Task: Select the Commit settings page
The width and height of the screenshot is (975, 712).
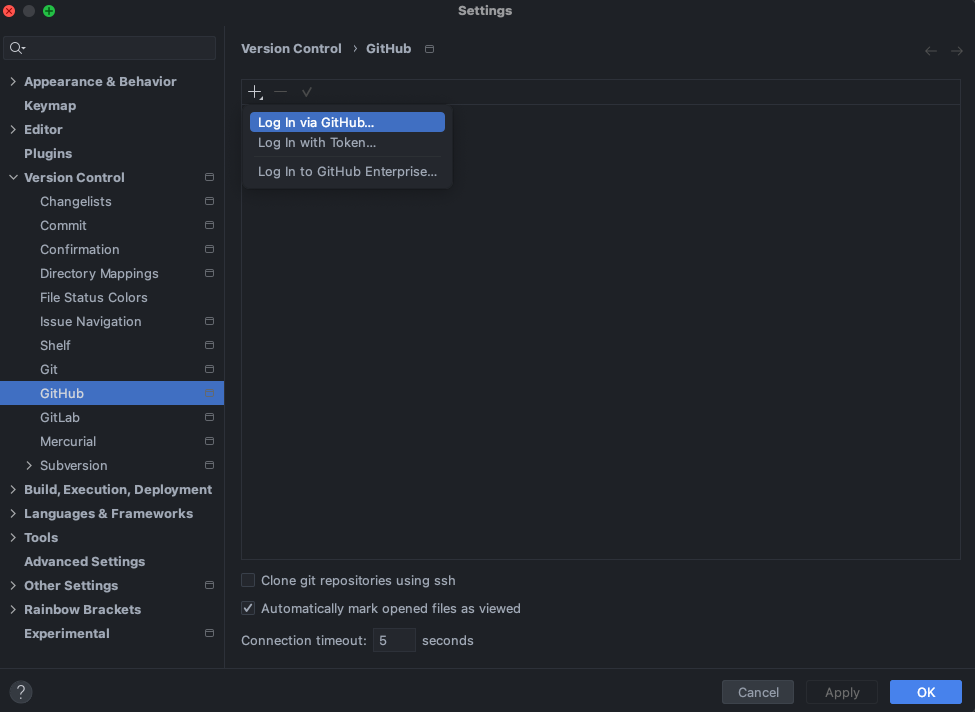Action: coord(63,225)
